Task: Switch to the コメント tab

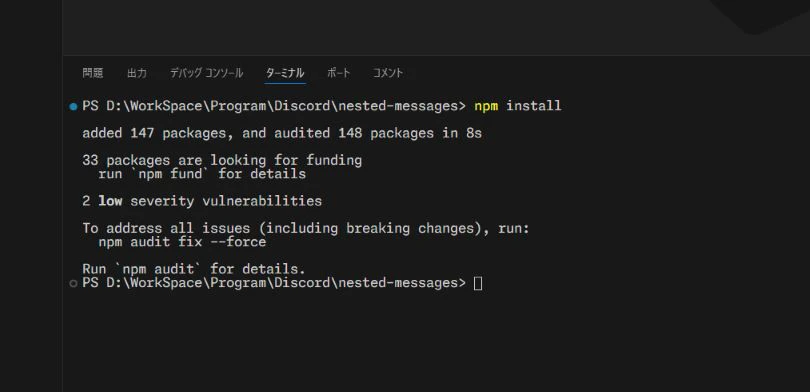Action: [x=388, y=73]
